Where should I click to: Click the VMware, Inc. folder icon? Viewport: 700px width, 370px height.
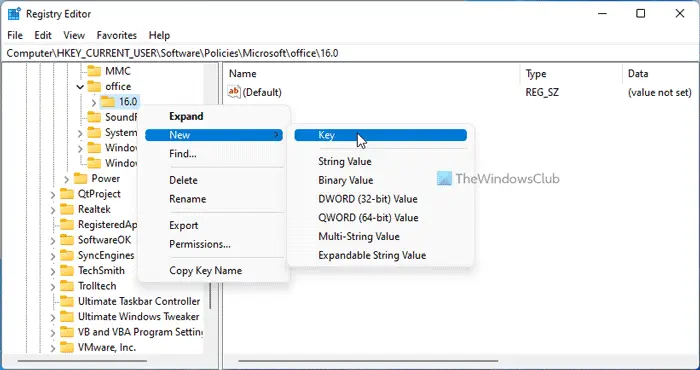tap(67, 347)
